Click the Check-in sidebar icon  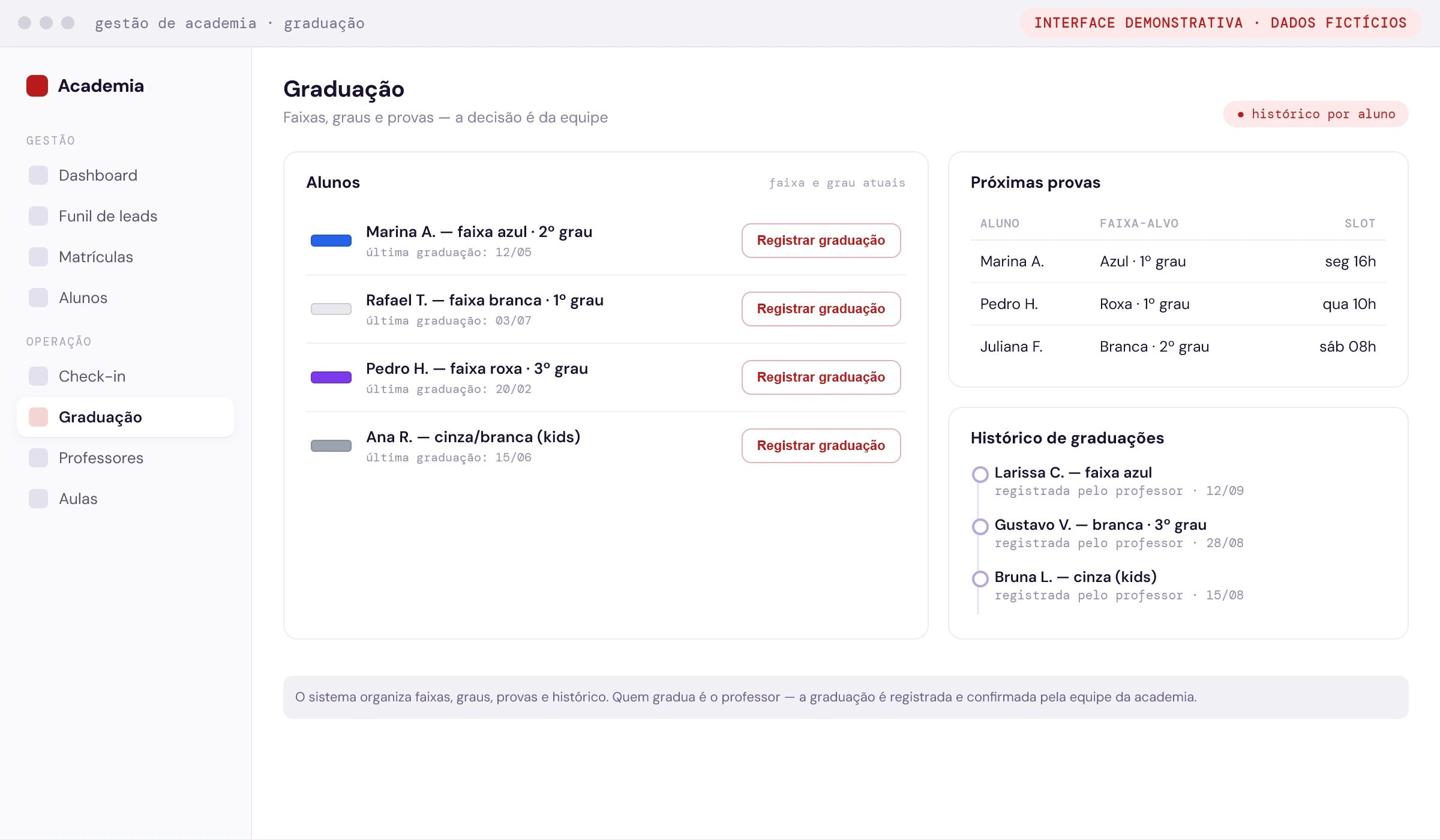click(38, 376)
